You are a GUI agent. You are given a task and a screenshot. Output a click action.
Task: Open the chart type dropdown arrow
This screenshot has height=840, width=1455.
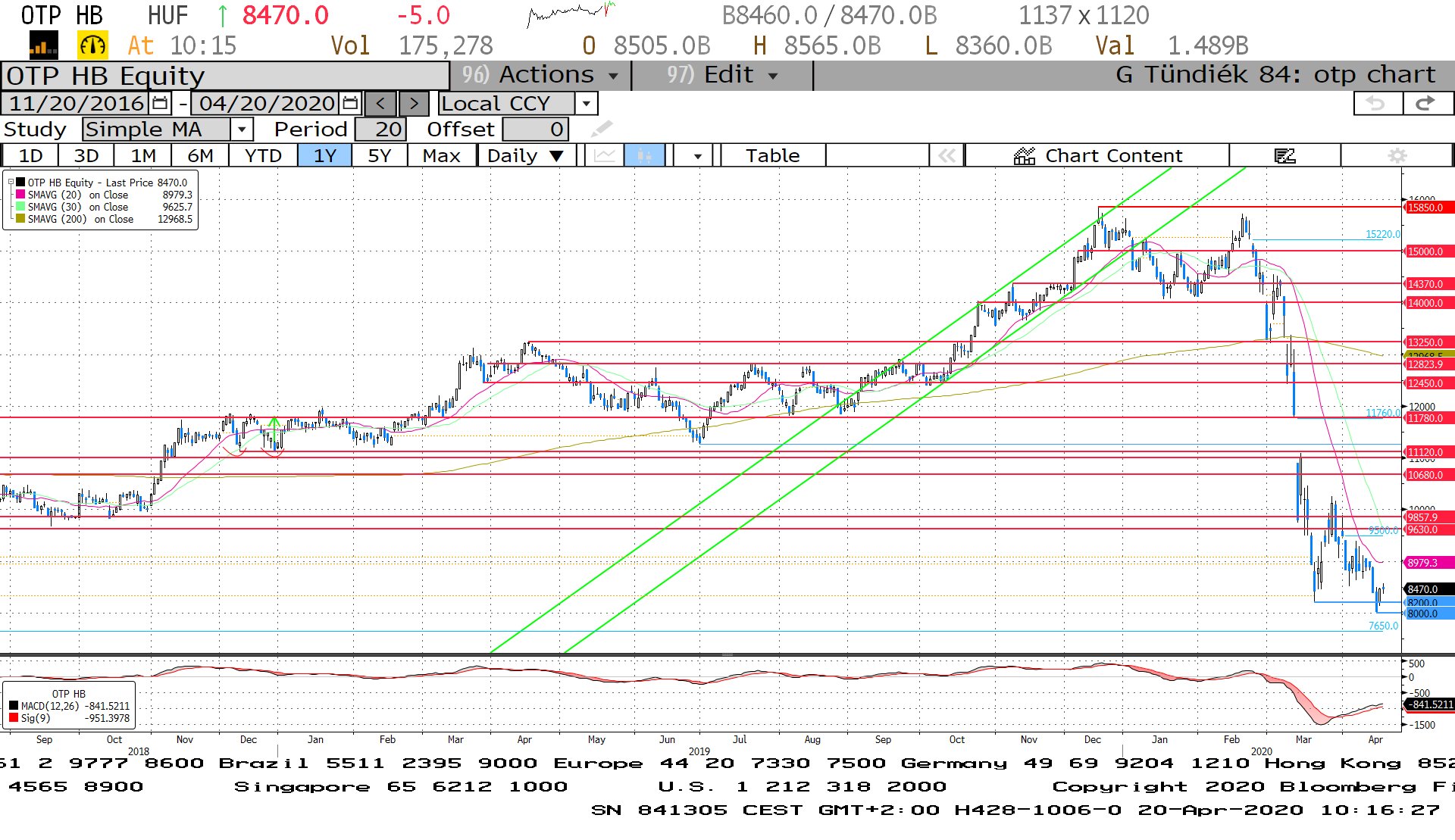[x=697, y=155]
